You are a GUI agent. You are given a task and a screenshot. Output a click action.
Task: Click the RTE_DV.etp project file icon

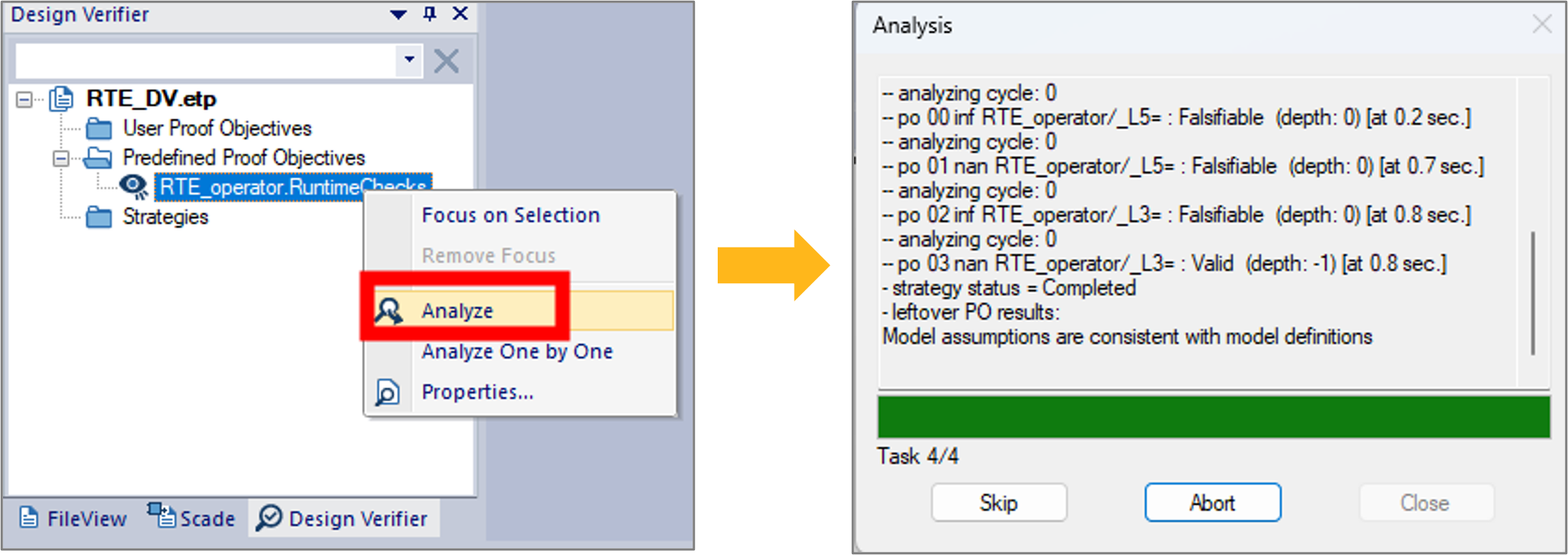tap(61, 98)
